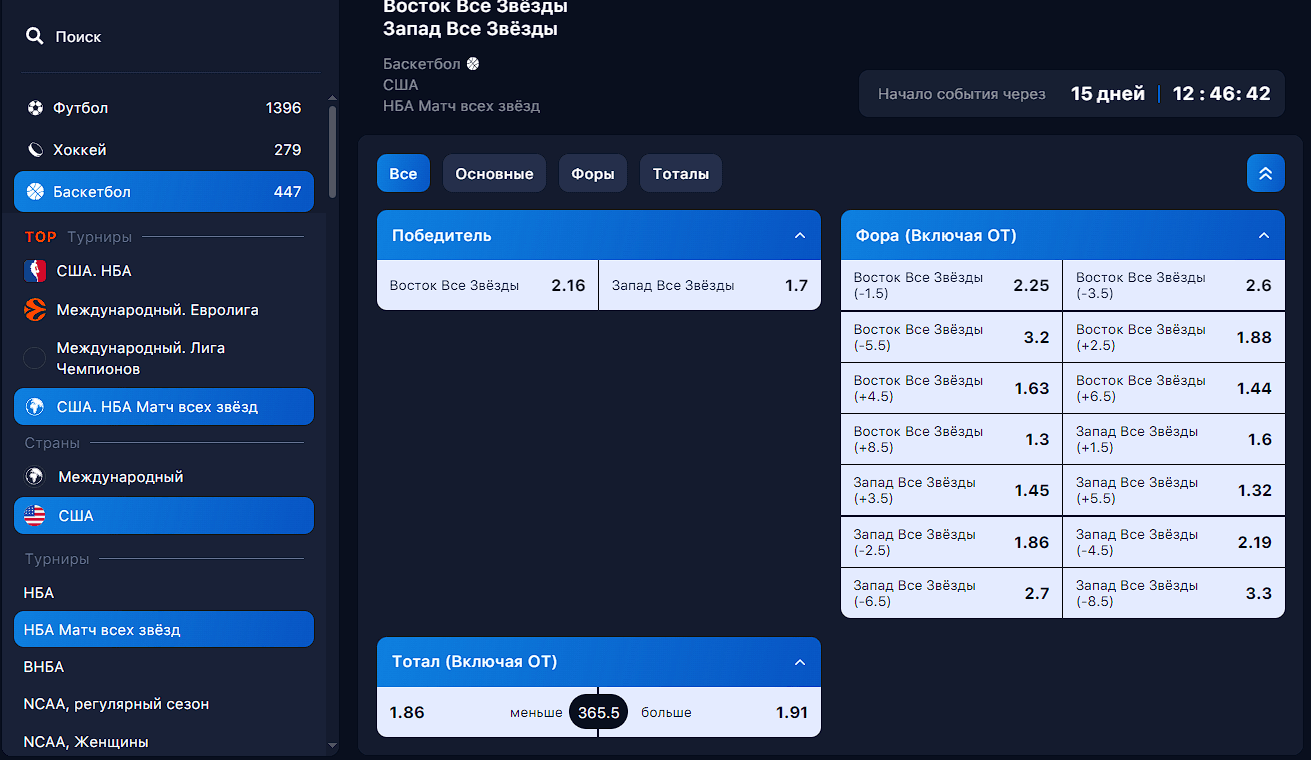Collapse the Тотал (Включая ОТ) section
The height and width of the screenshot is (760, 1311).
[799, 662]
